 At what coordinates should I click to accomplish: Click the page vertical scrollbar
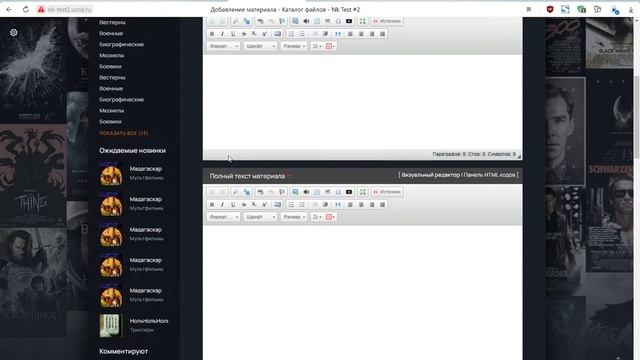(637, 116)
